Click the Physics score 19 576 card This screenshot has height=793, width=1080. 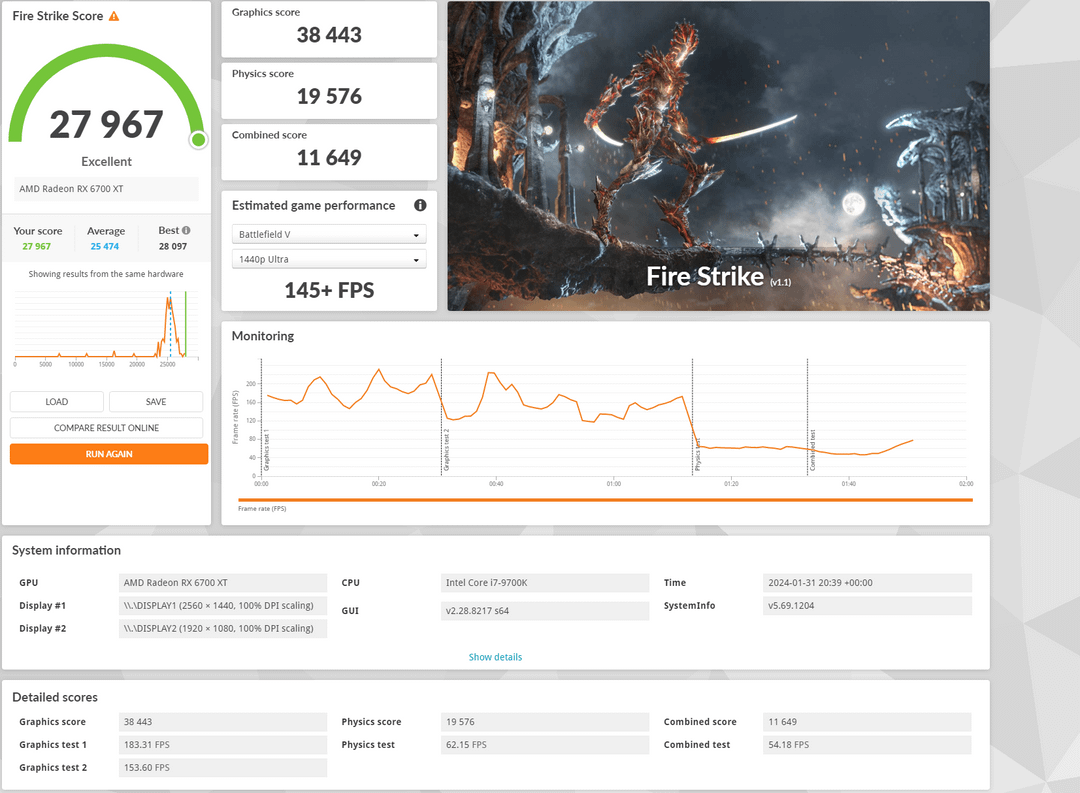tap(329, 90)
